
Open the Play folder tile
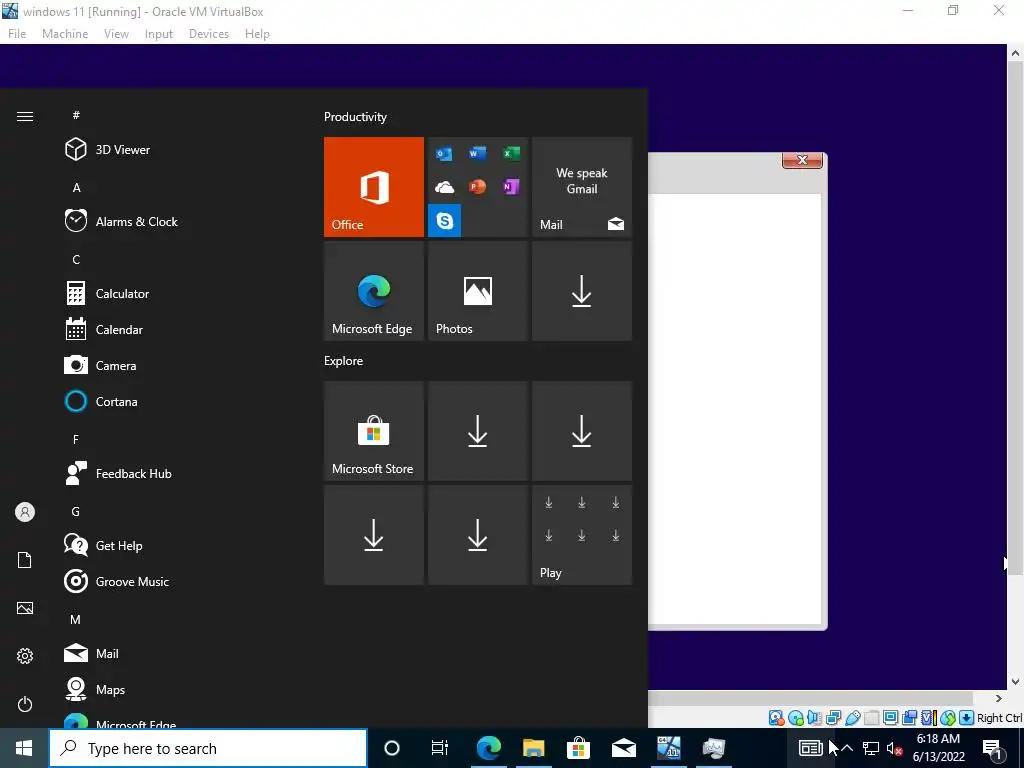582,535
